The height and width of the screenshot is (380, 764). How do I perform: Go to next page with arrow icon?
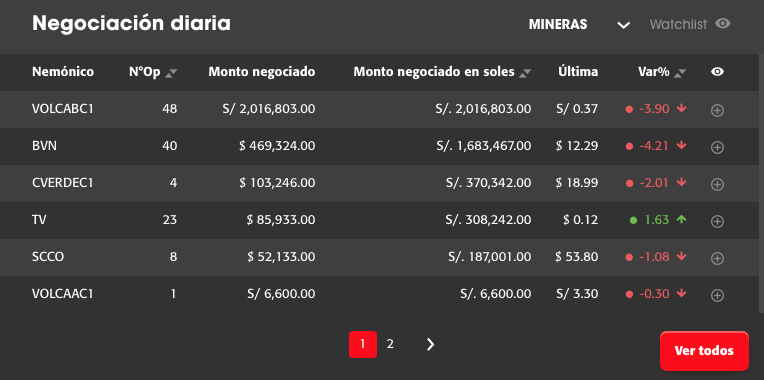pyautogui.click(x=430, y=344)
